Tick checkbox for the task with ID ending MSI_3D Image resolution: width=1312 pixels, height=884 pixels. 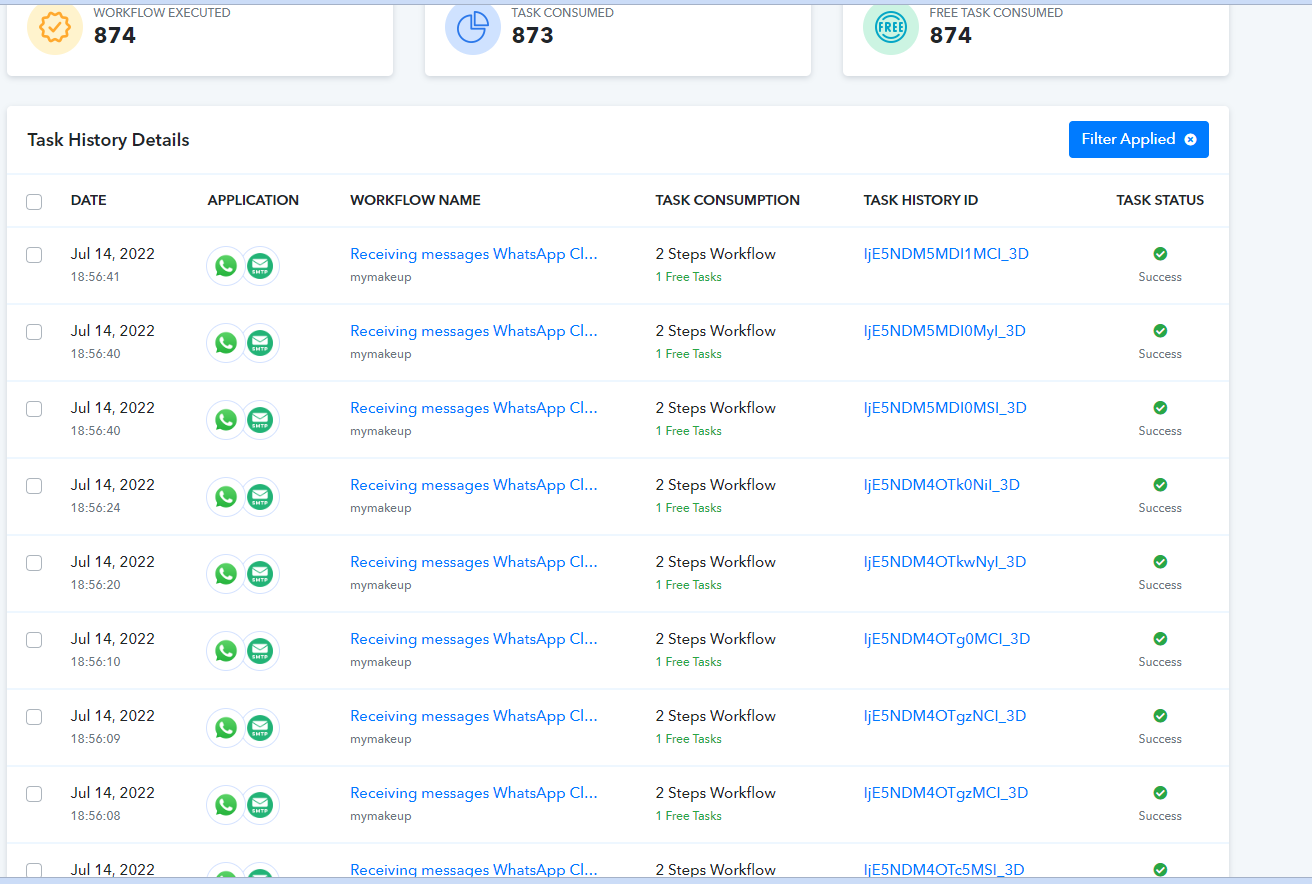coord(34,409)
